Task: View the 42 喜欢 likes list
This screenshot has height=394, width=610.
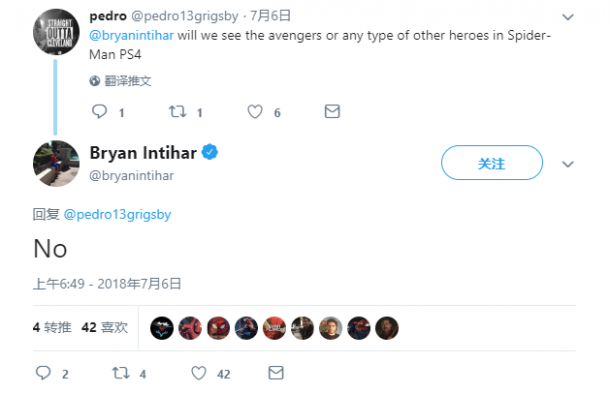Action: (105, 327)
